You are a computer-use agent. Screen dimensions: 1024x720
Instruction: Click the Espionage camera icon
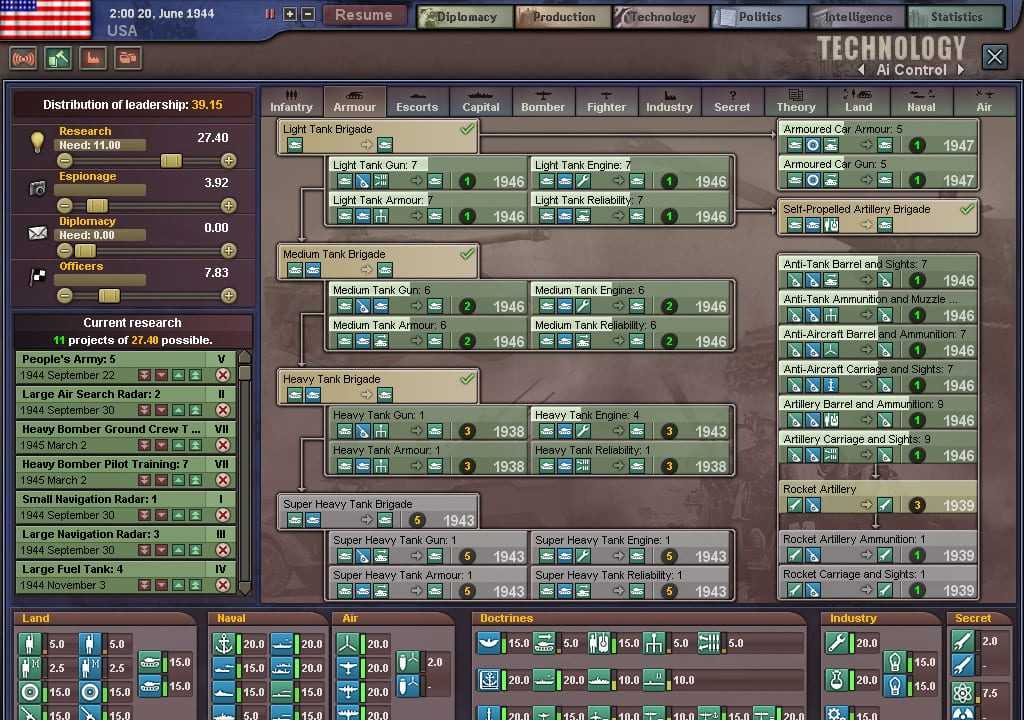(x=38, y=189)
